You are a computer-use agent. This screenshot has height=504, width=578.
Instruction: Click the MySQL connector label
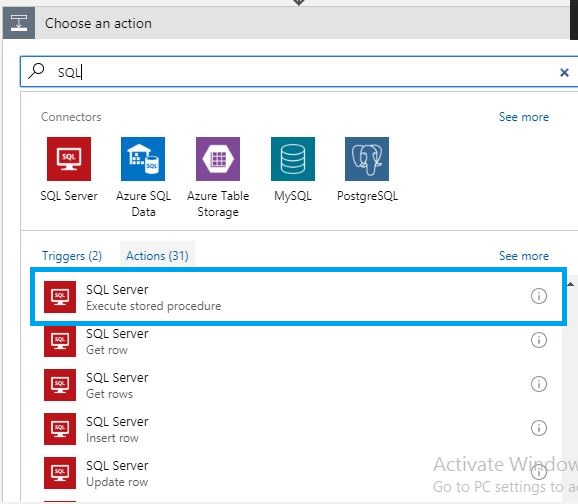293,196
